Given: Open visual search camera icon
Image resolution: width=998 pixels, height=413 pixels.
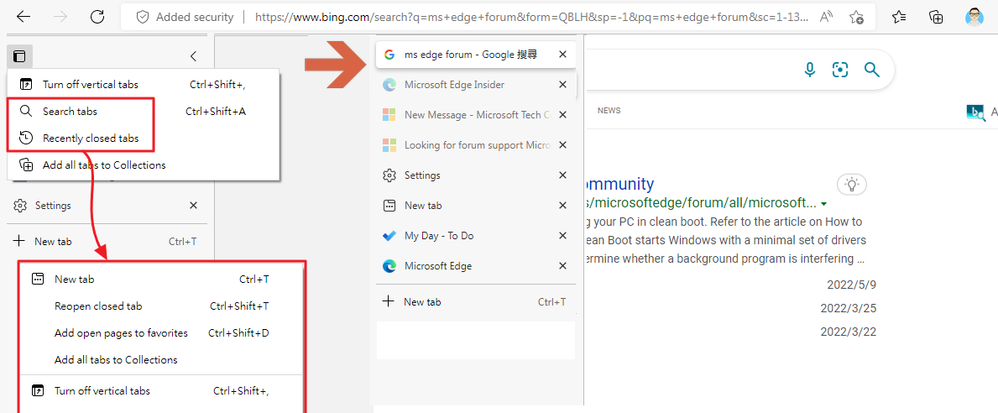Looking at the screenshot, I should (x=841, y=70).
